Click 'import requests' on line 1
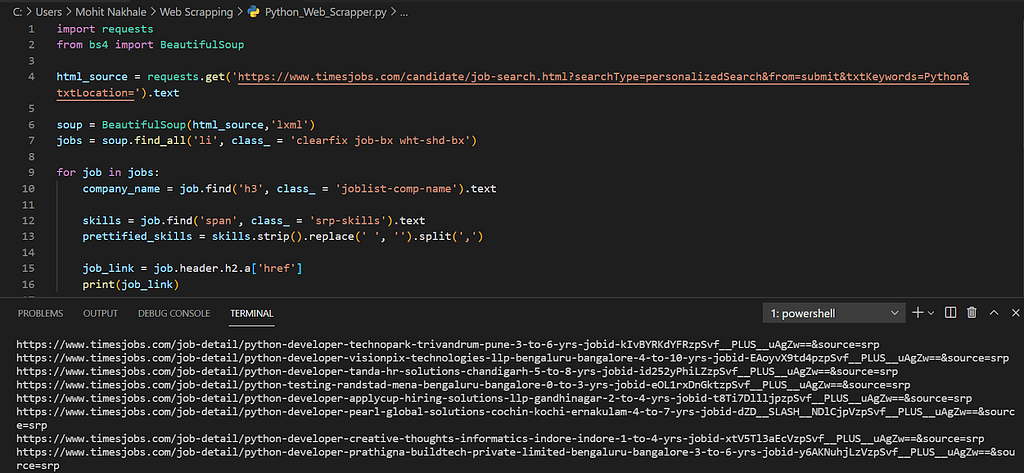The width and height of the screenshot is (1024, 473). [105, 29]
